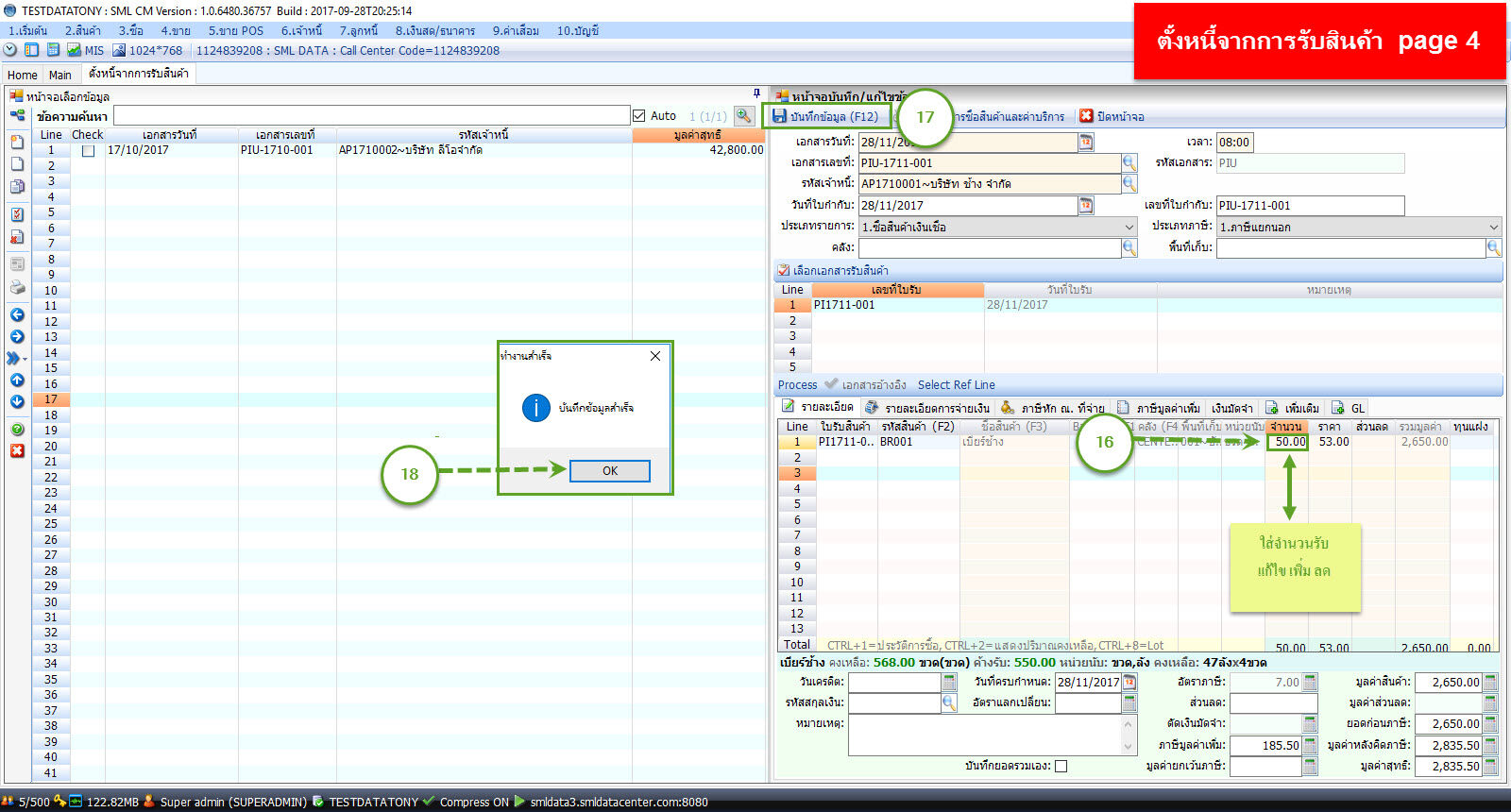Click the magnifier search button beside Auto

[744, 115]
